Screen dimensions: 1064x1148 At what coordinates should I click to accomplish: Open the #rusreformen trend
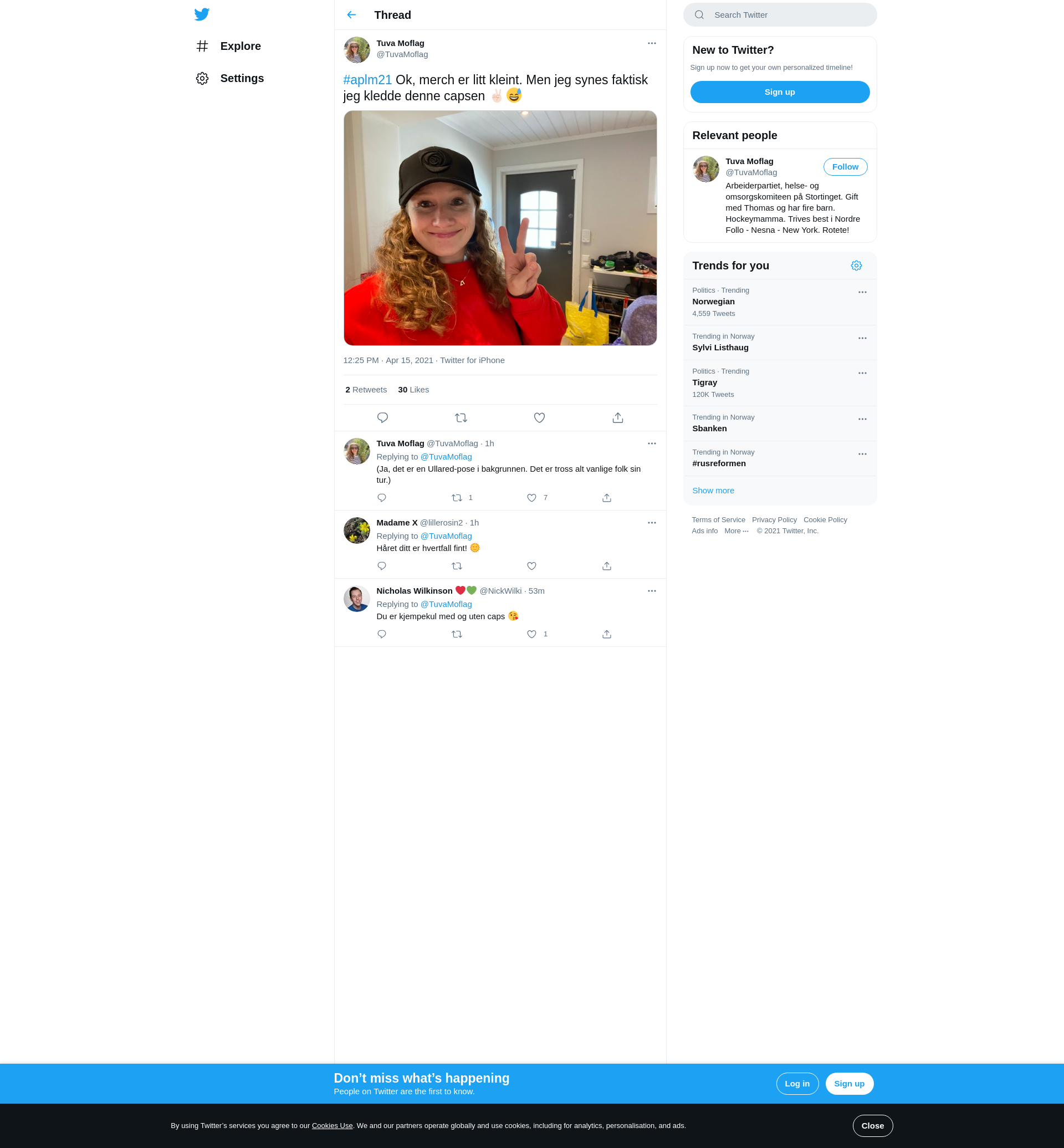click(x=780, y=458)
